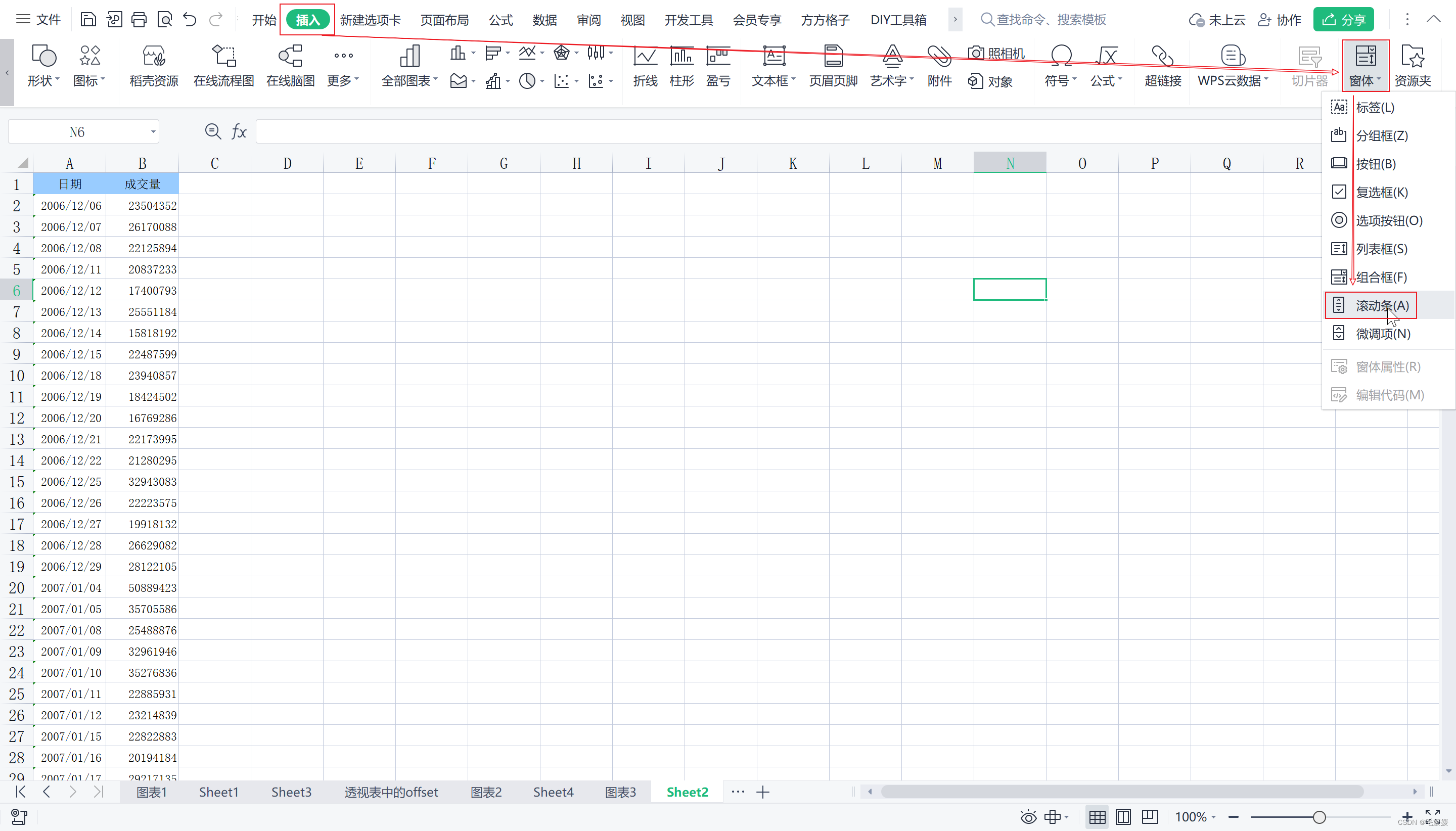The width and height of the screenshot is (1456, 831).
Task: Open the 形状 shapes tool
Action: point(43,66)
